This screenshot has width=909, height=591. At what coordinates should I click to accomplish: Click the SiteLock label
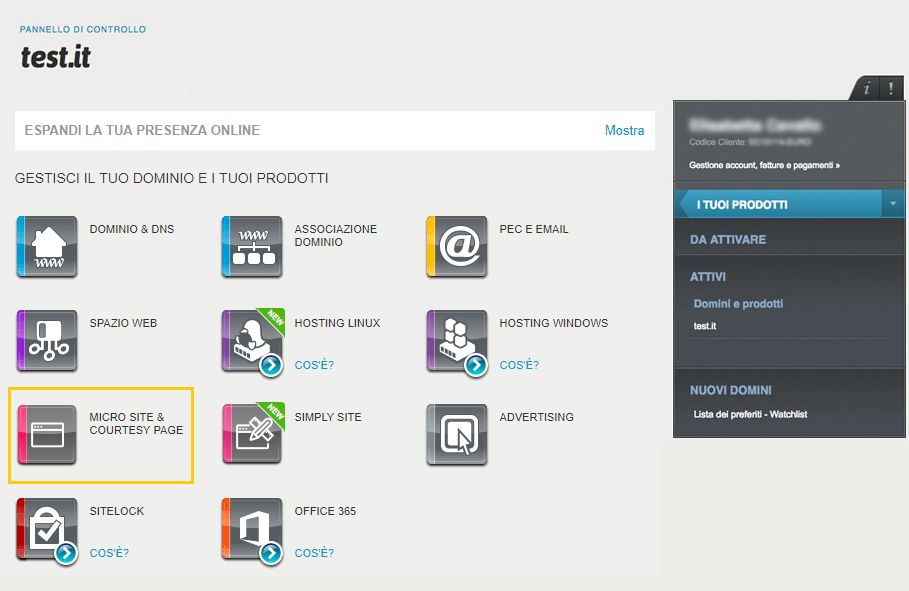tap(117, 511)
